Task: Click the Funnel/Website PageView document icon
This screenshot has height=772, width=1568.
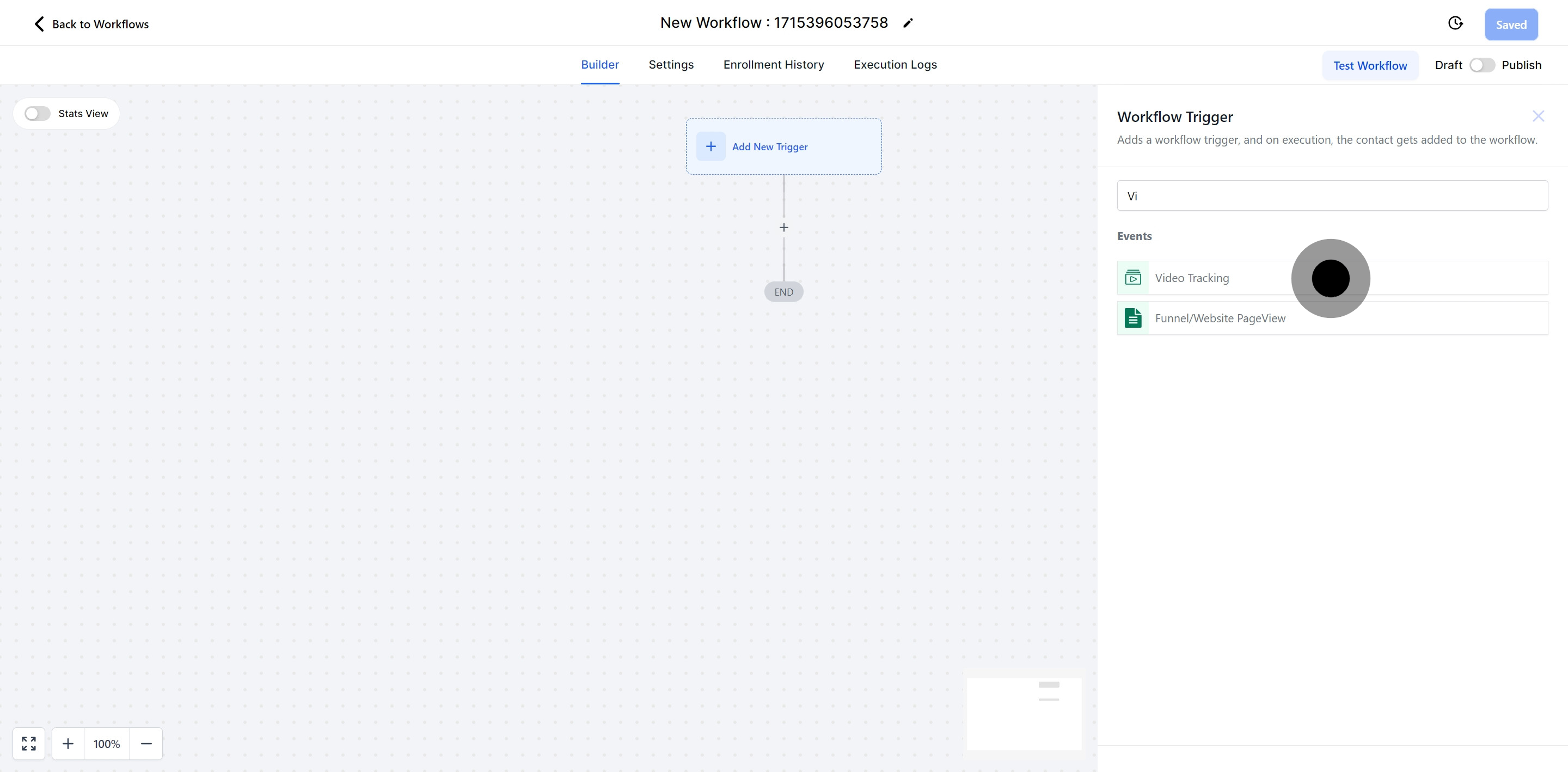Action: pos(1133,318)
